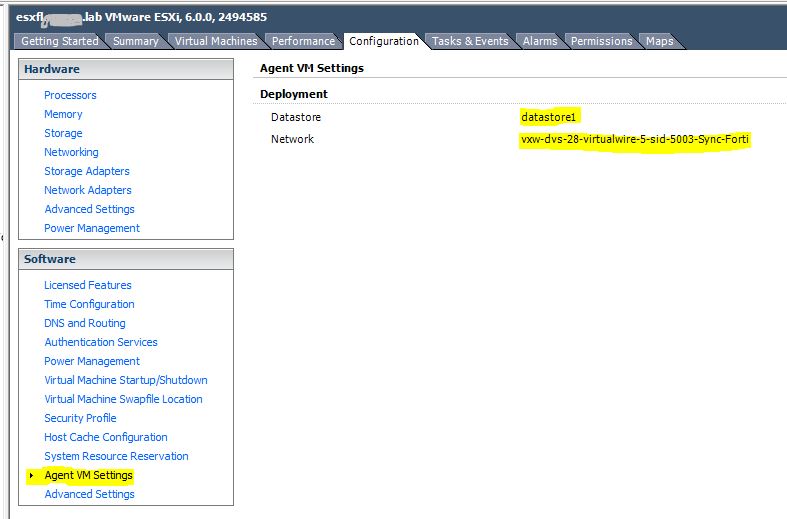The width and height of the screenshot is (787, 519).
Task: Open the Tasks & Events tab
Action: click(x=470, y=41)
